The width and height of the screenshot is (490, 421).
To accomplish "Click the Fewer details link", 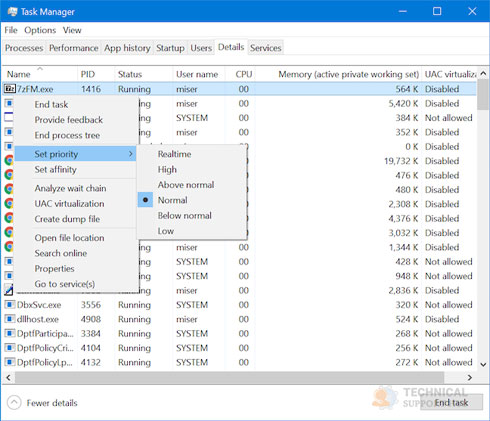I will click(x=52, y=403).
